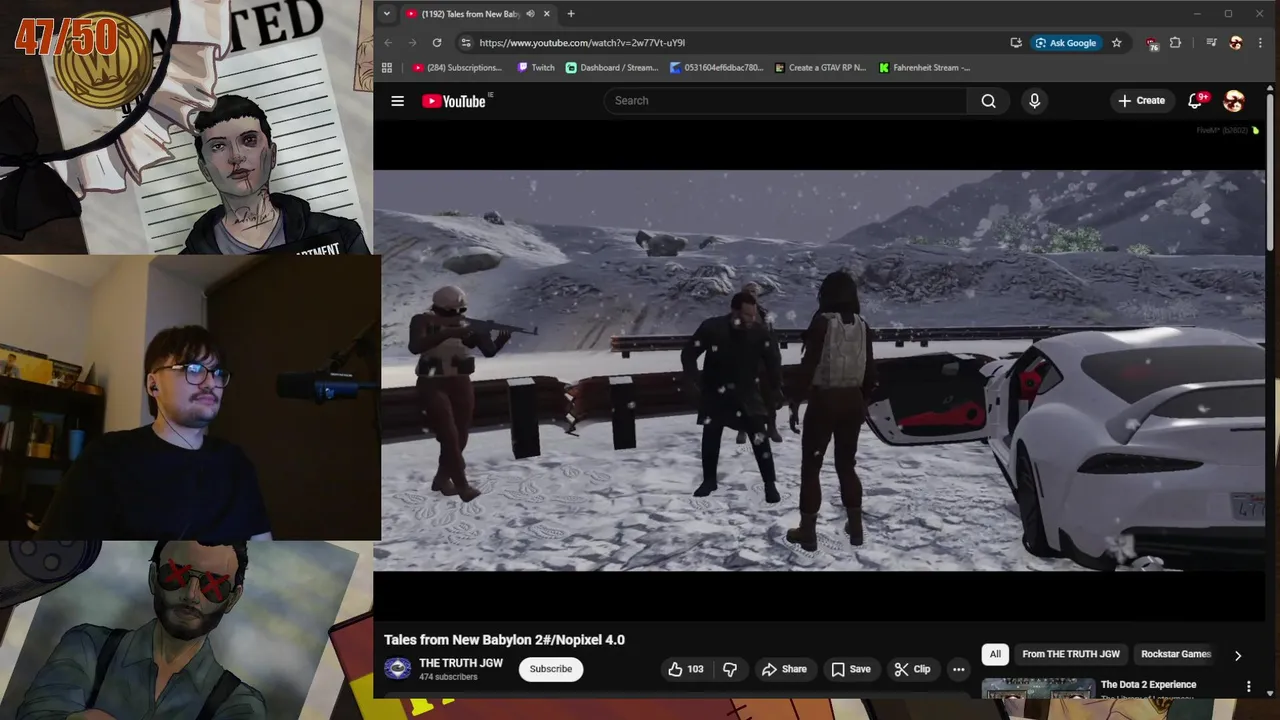Like the video with thumbs up
The height and width of the screenshot is (720, 1280).
coord(685,669)
